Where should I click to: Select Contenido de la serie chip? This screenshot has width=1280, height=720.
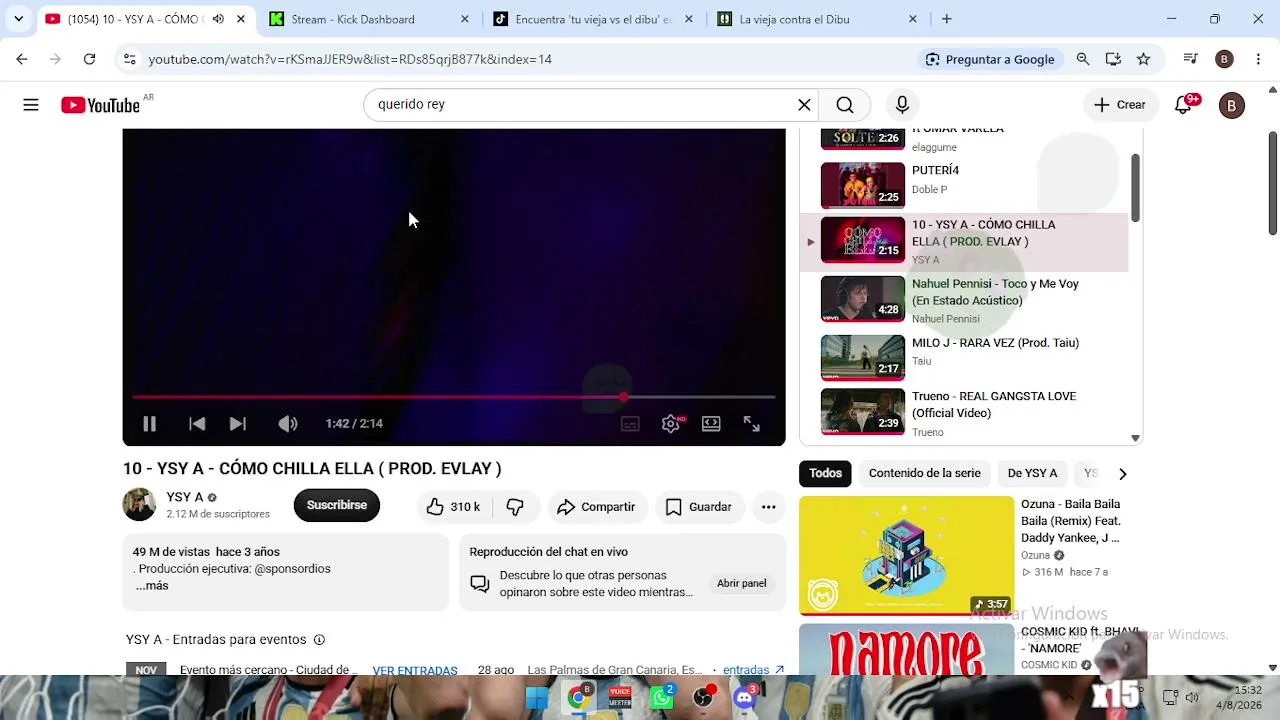coord(925,474)
